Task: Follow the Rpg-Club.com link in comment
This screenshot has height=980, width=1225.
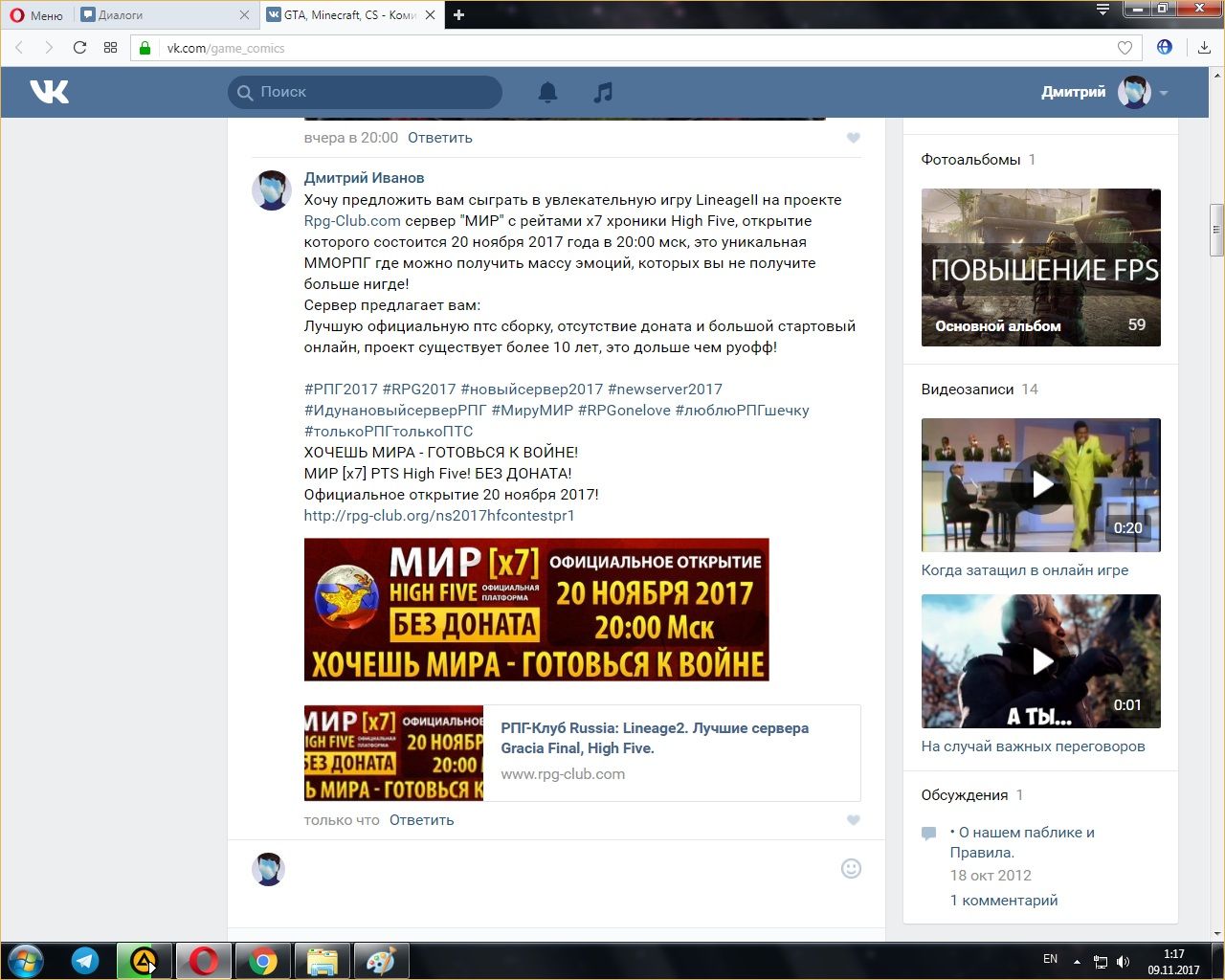Action: [x=352, y=221]
